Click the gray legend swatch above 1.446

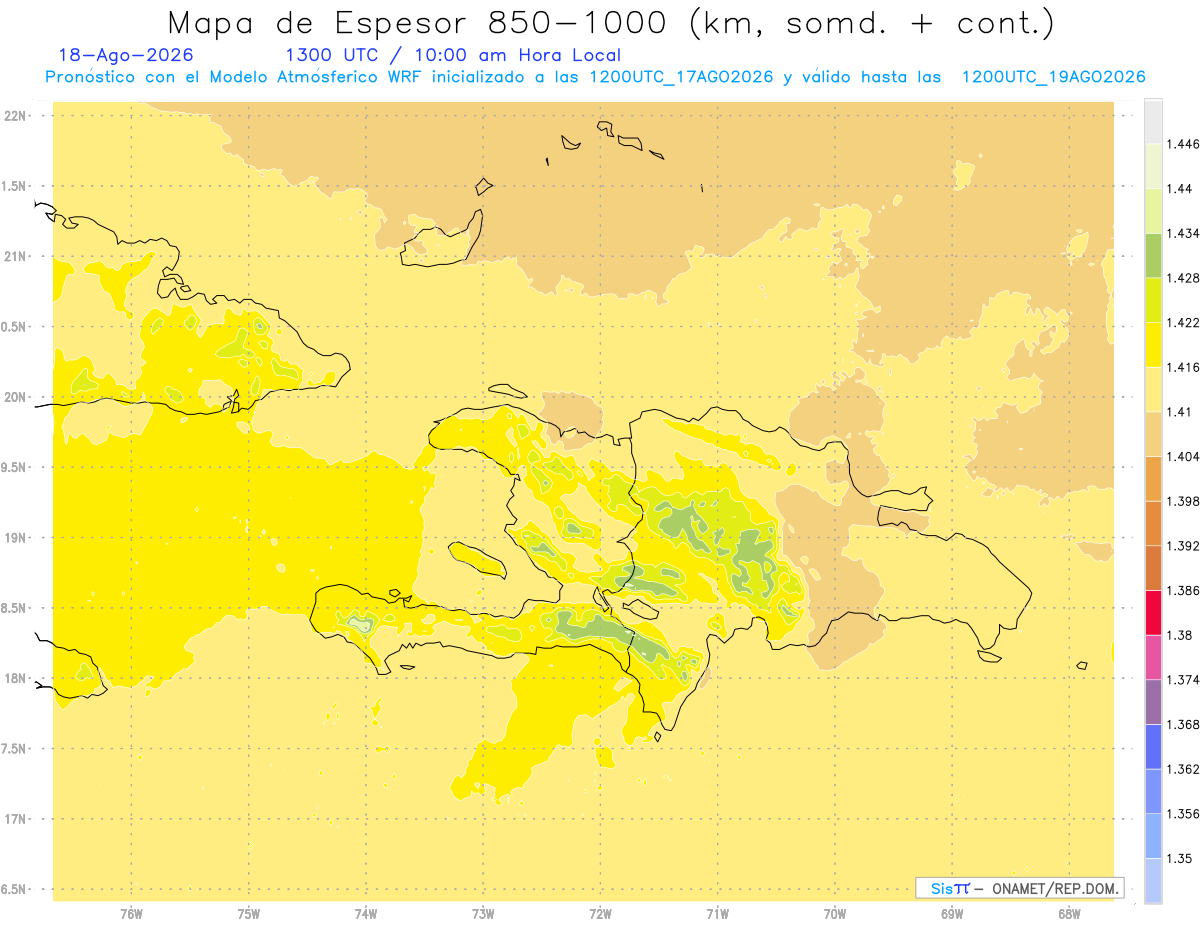(x=1153, y=121)
